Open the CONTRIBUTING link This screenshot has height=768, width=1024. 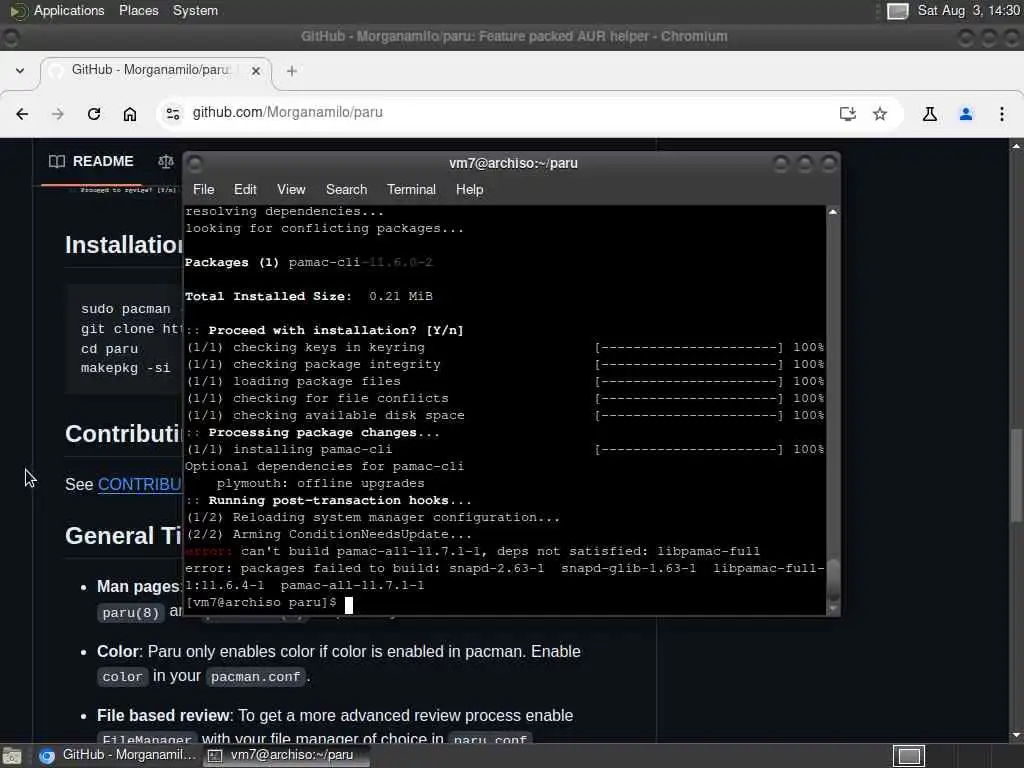click(x=140, y=485)
